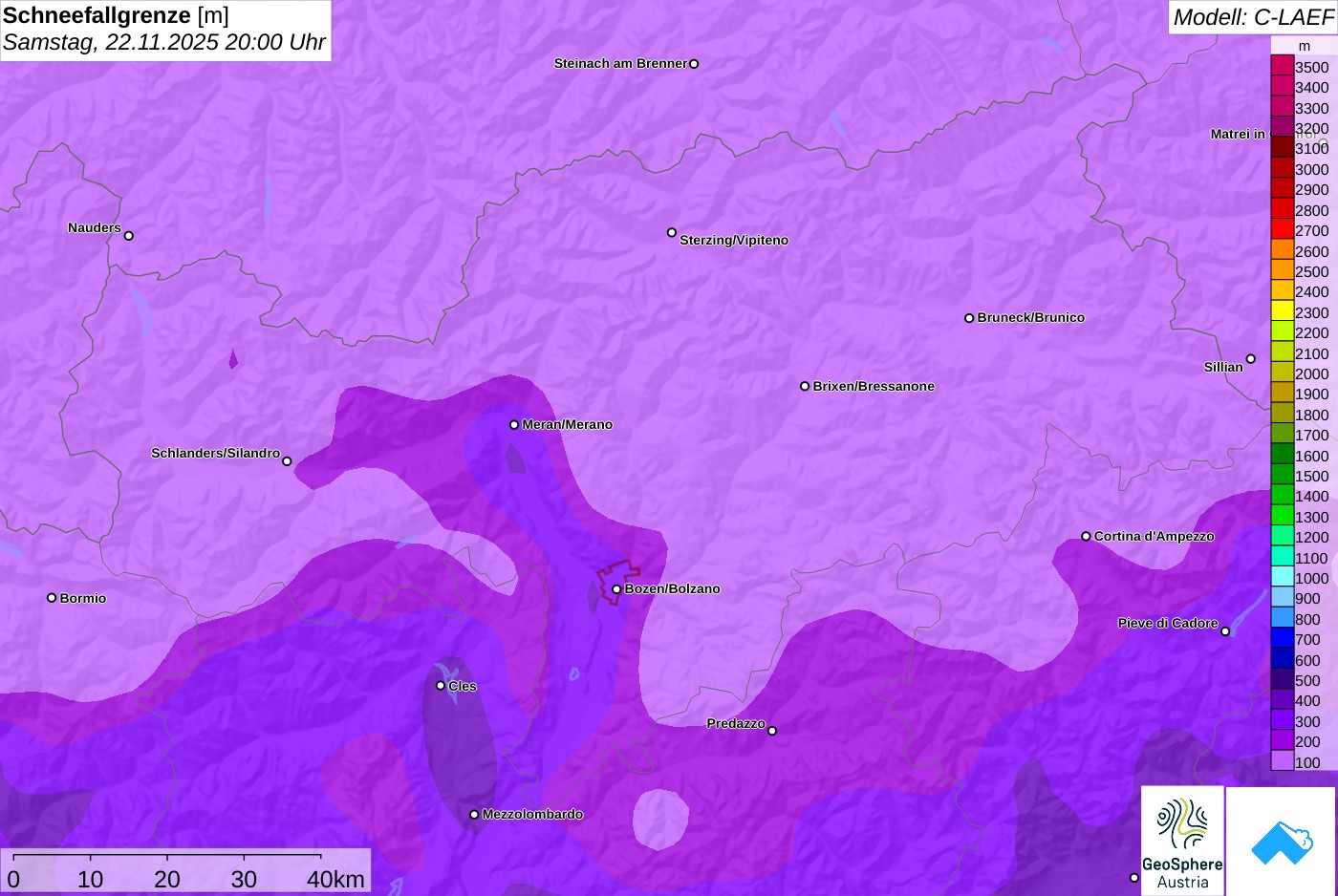Click the GeoSphere Austria logo

1182,841
